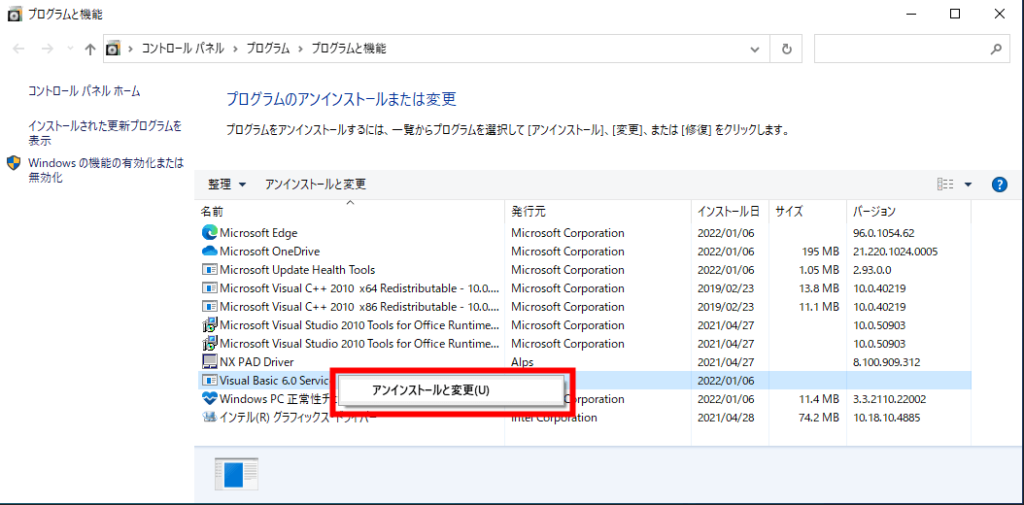
Task: Select Visual C++ 2010 x64 Redistributable entry
Action: click(360, 287)
